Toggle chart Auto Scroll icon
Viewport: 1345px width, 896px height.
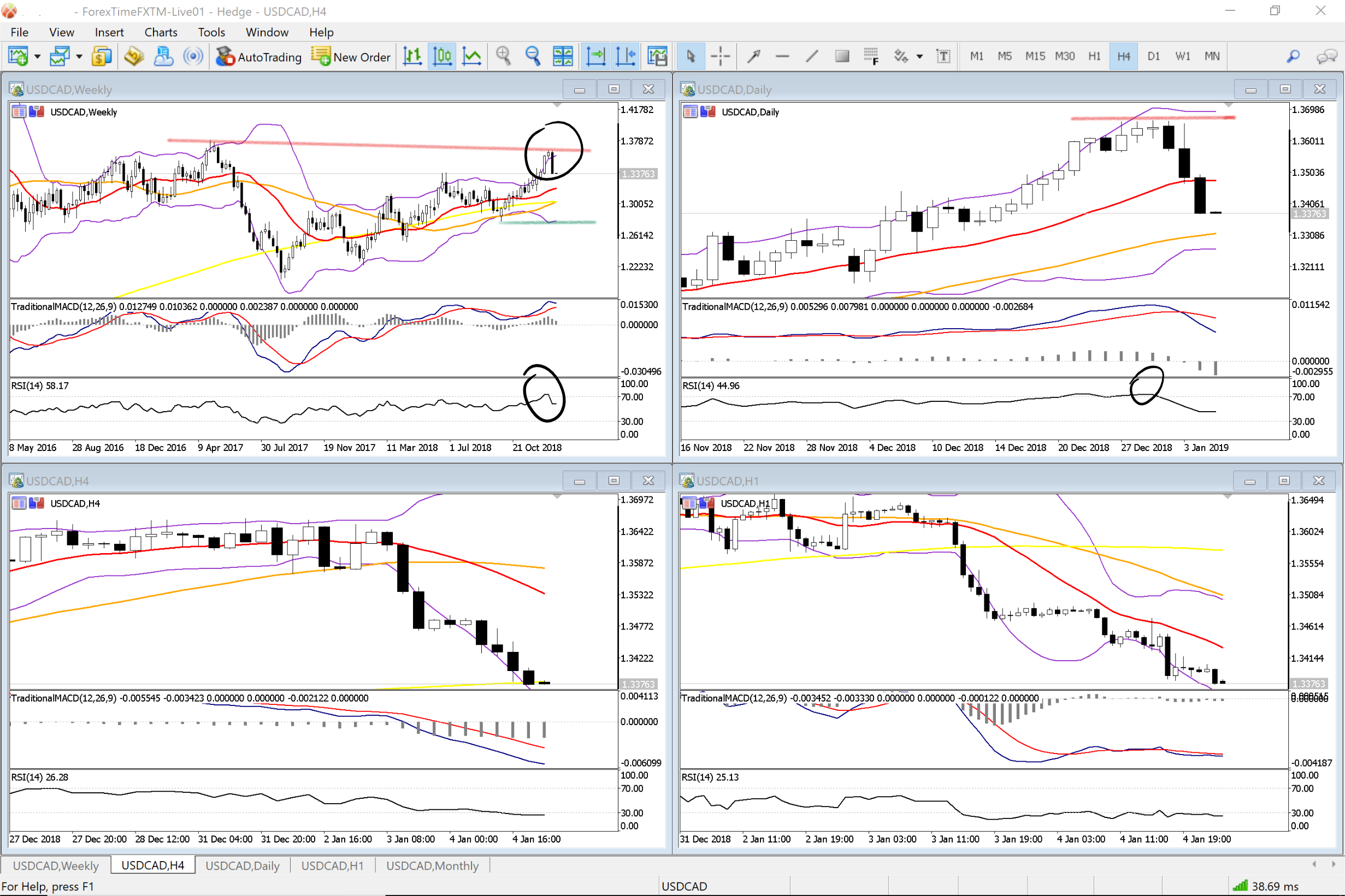pos(595,56)
